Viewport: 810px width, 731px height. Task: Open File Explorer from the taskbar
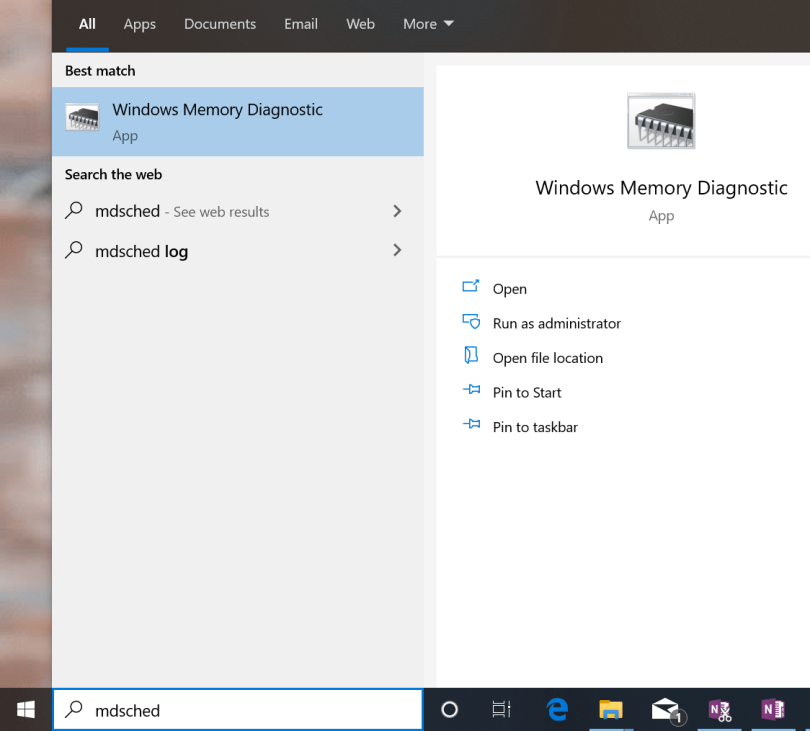(611, 709)
